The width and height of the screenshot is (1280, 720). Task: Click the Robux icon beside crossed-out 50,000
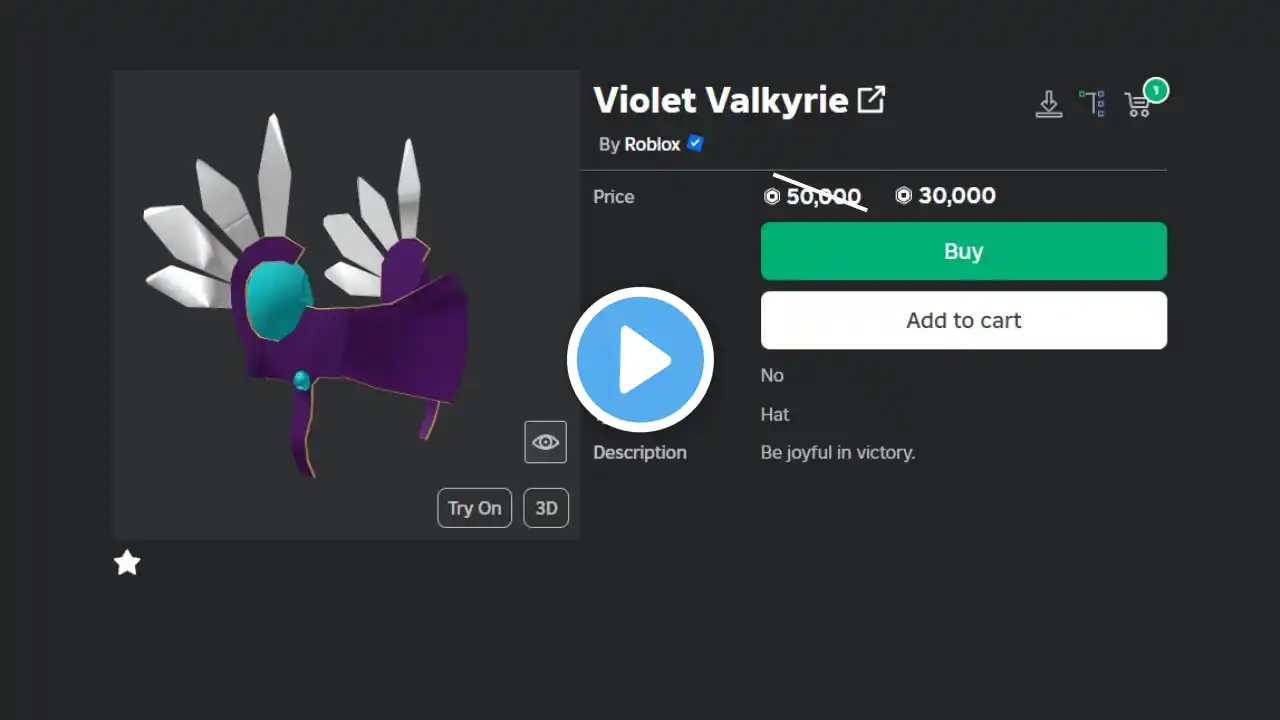pos(772,196)
